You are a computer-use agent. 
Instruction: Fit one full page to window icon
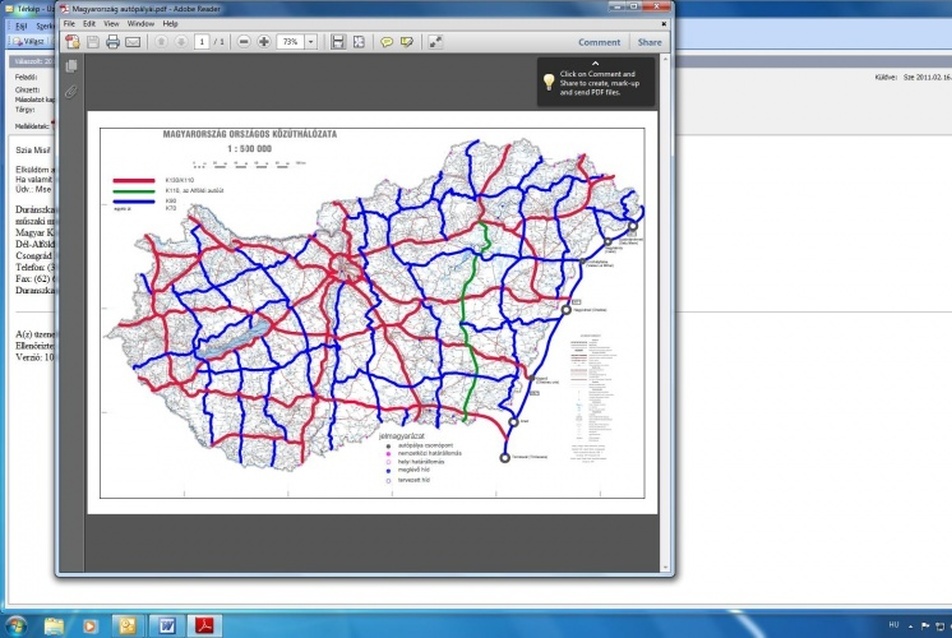point(359,42)
